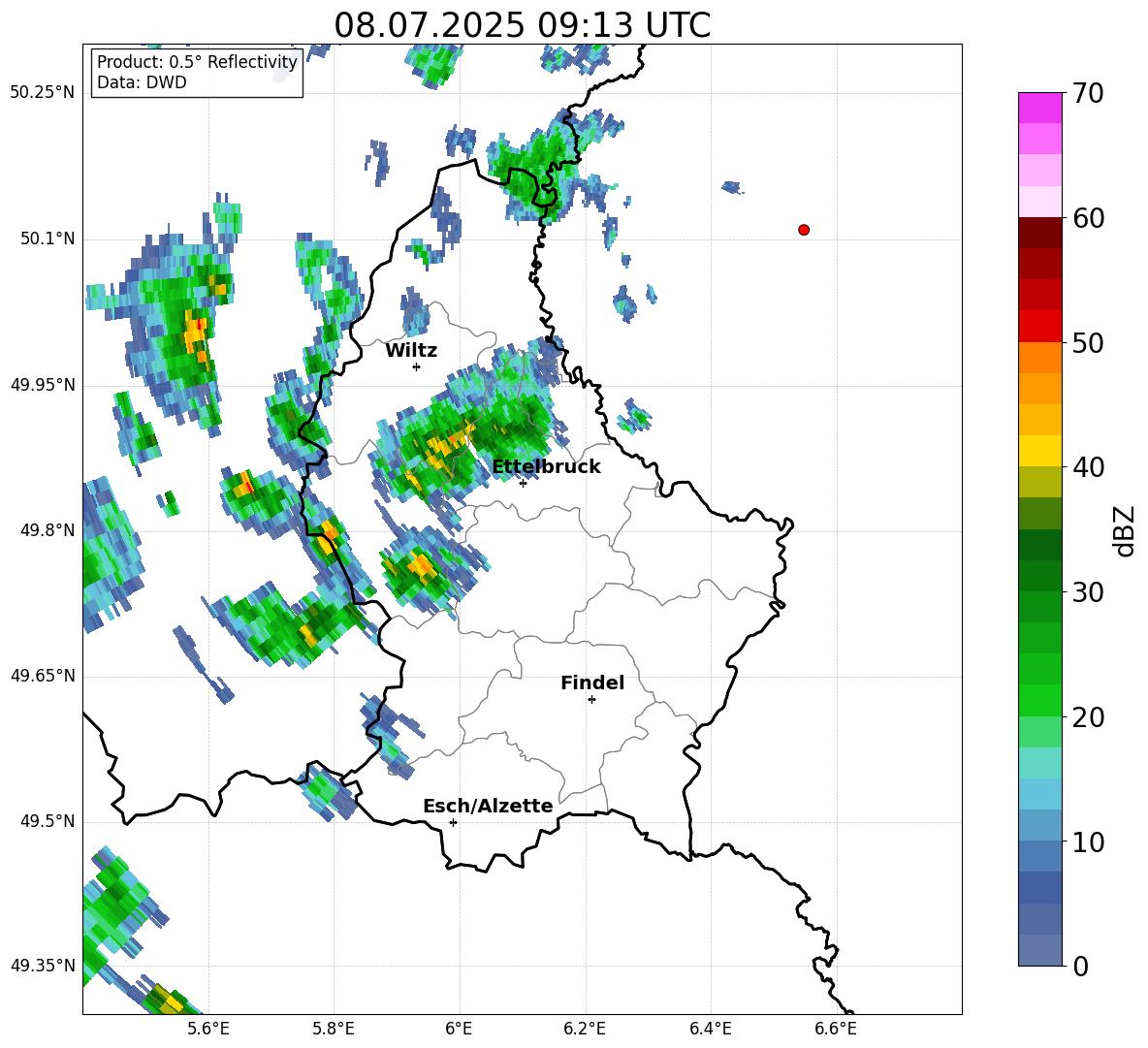
Task: Click the Ettelbruck cross marker
Action: [x=523, y=483]
